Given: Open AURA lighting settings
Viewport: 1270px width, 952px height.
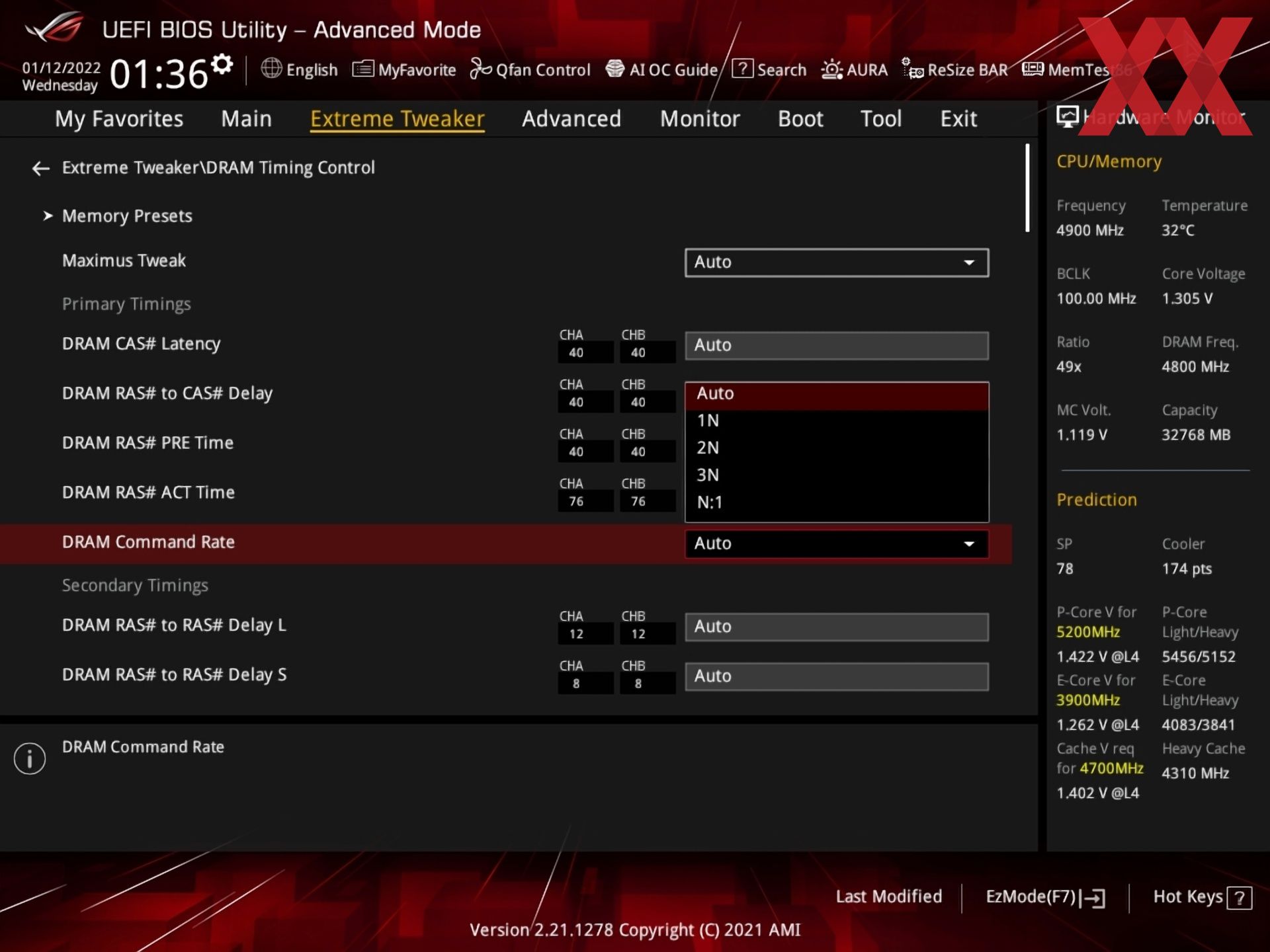Looking at the screenshot, I should tap(854, 69).
